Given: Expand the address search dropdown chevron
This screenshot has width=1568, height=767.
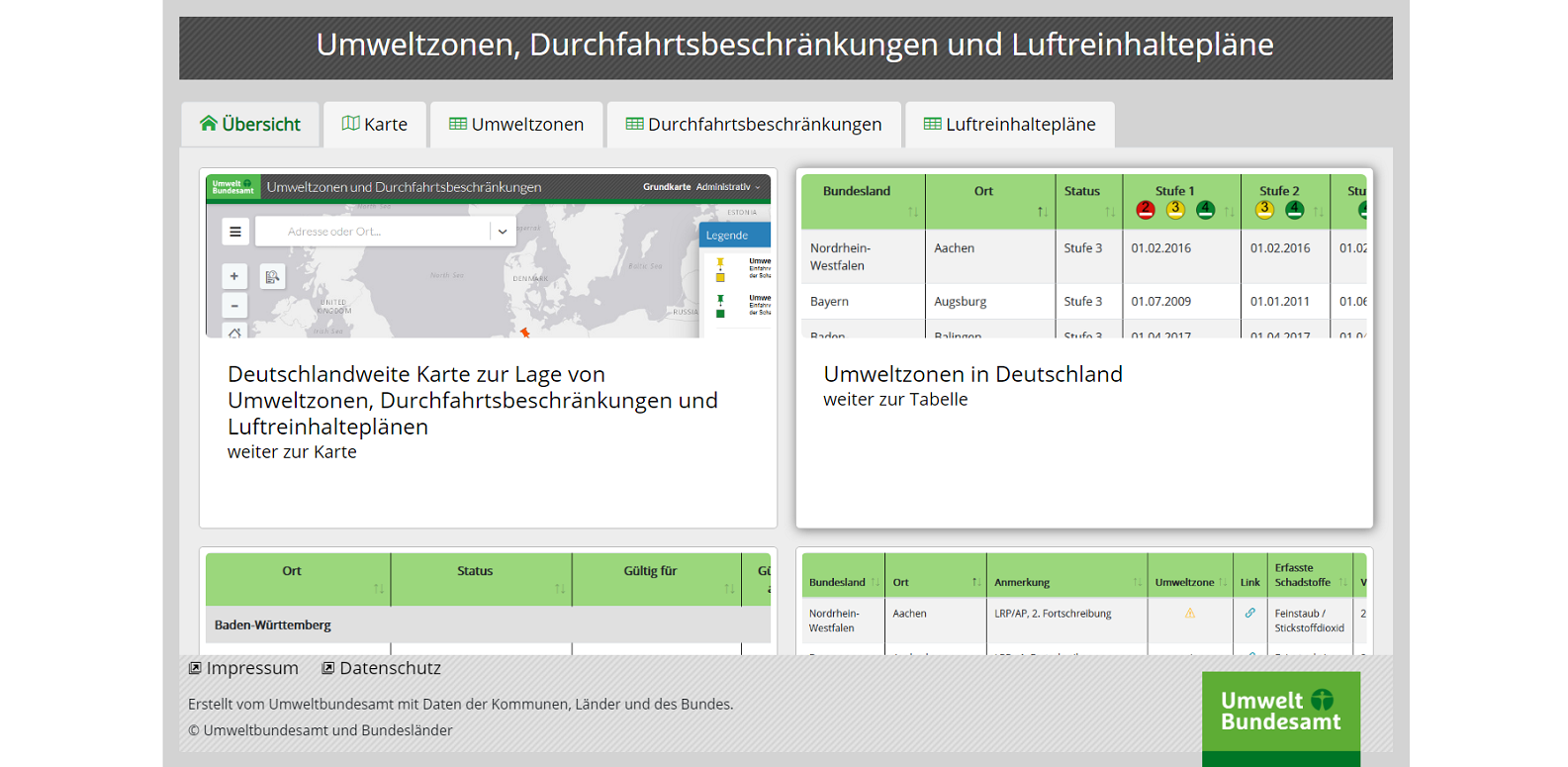Looking at the screenshot, I should (x=503, y=232).
